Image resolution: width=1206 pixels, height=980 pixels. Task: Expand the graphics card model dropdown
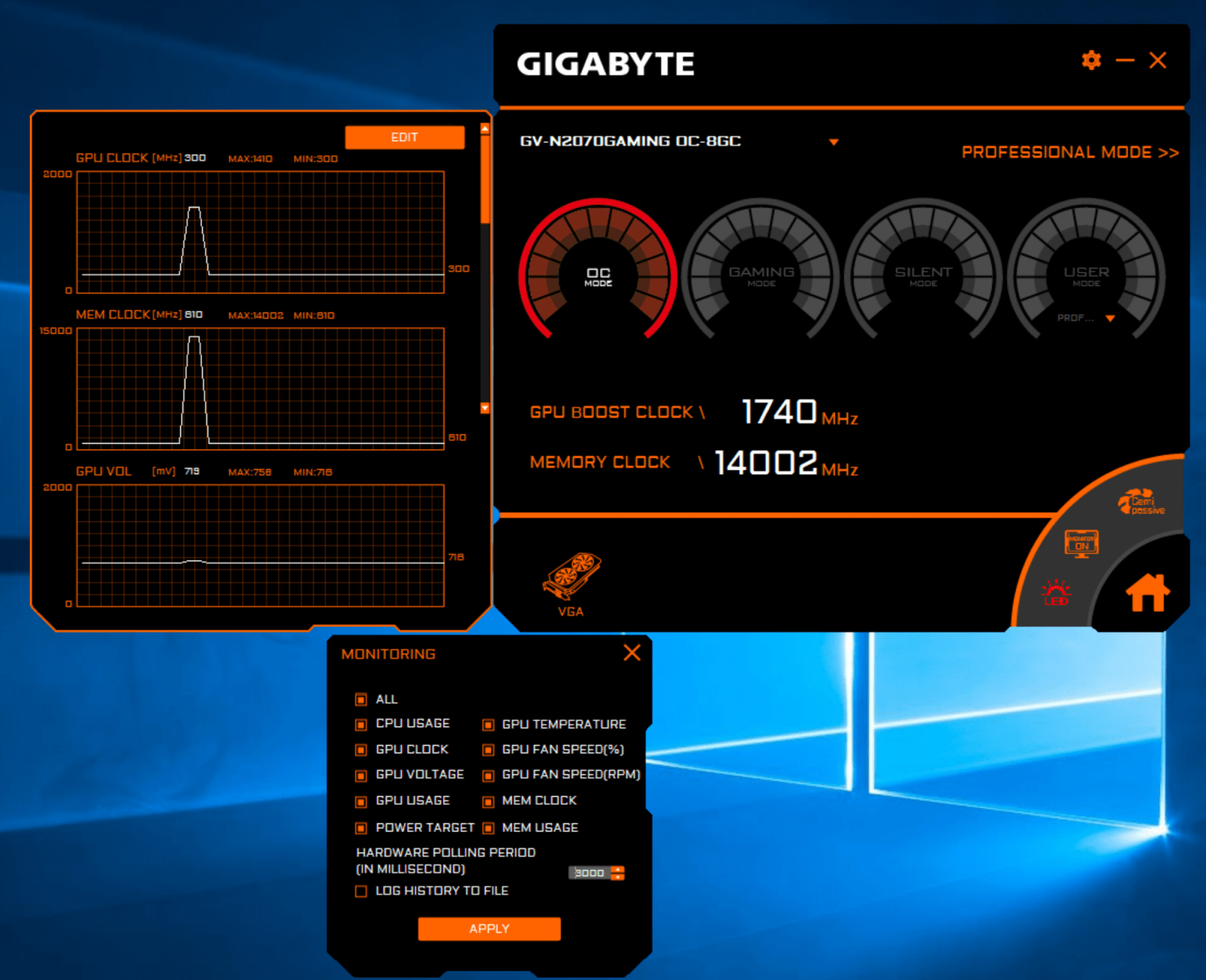click(x=833, y=142)
